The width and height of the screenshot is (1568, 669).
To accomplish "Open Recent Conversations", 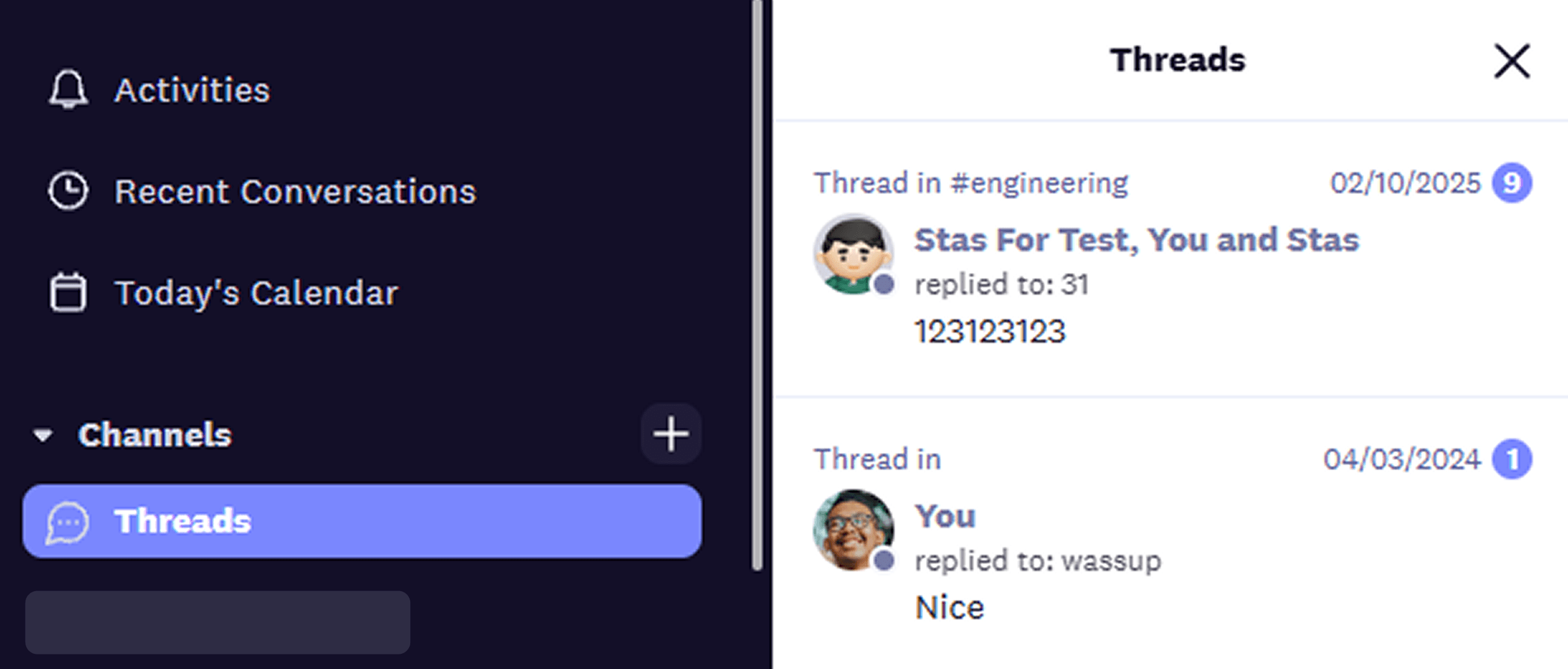I will [x=295, y=192].
